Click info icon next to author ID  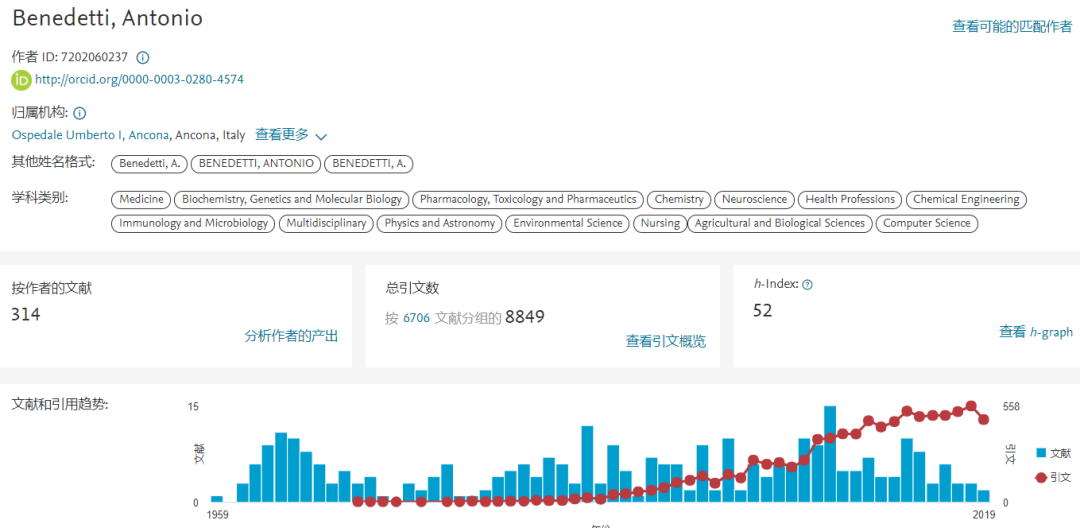point(143,58)
